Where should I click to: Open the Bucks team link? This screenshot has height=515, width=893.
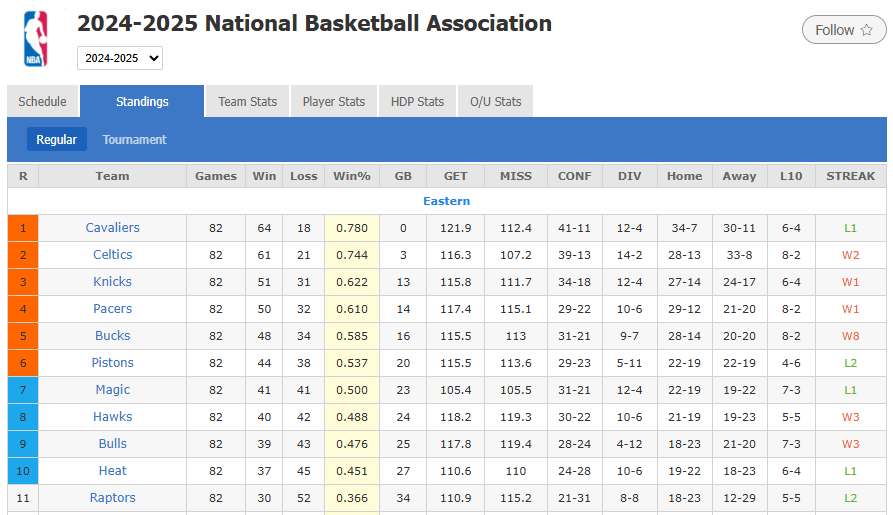pos(112,336)
